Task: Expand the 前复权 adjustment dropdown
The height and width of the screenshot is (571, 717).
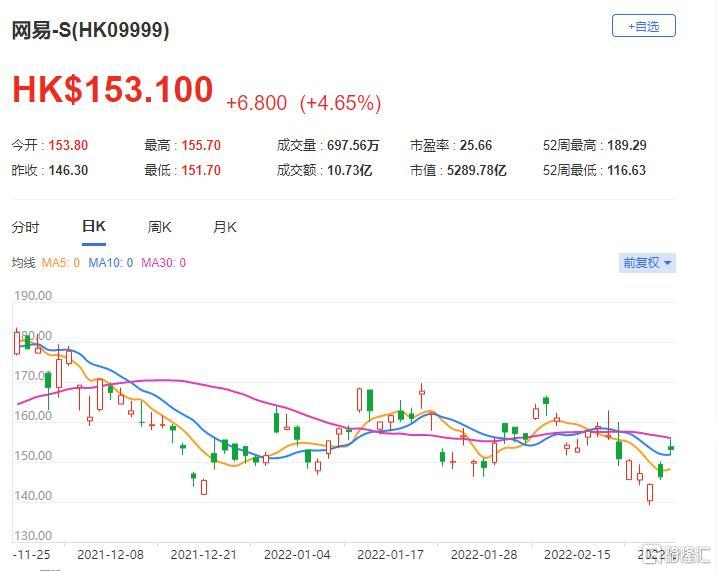Action: [x=647, y=263]
